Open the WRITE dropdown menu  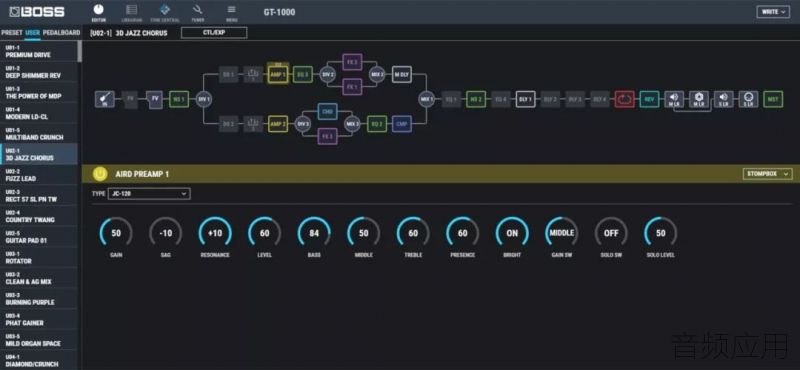click(773, 12)
